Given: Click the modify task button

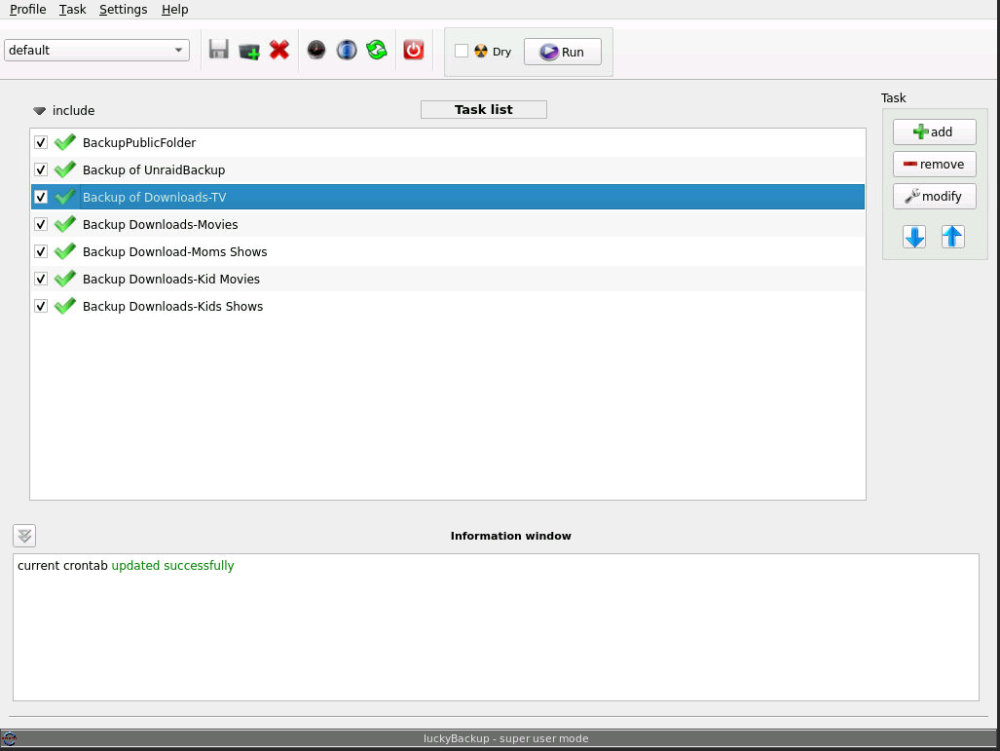Looking at the screenshot, I should tap(934, 196).
